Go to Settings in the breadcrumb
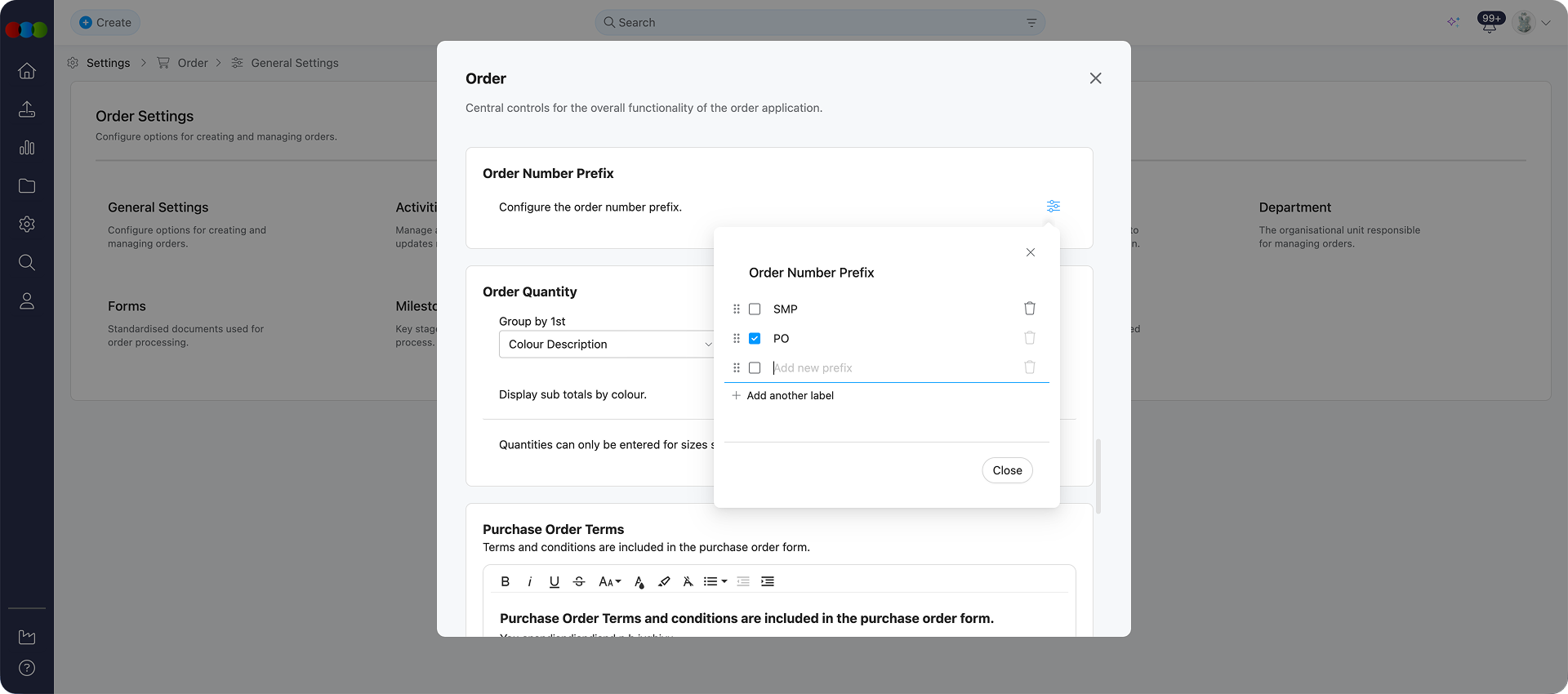This screenshot has height=694, width=1568. [x=108, y=63]
